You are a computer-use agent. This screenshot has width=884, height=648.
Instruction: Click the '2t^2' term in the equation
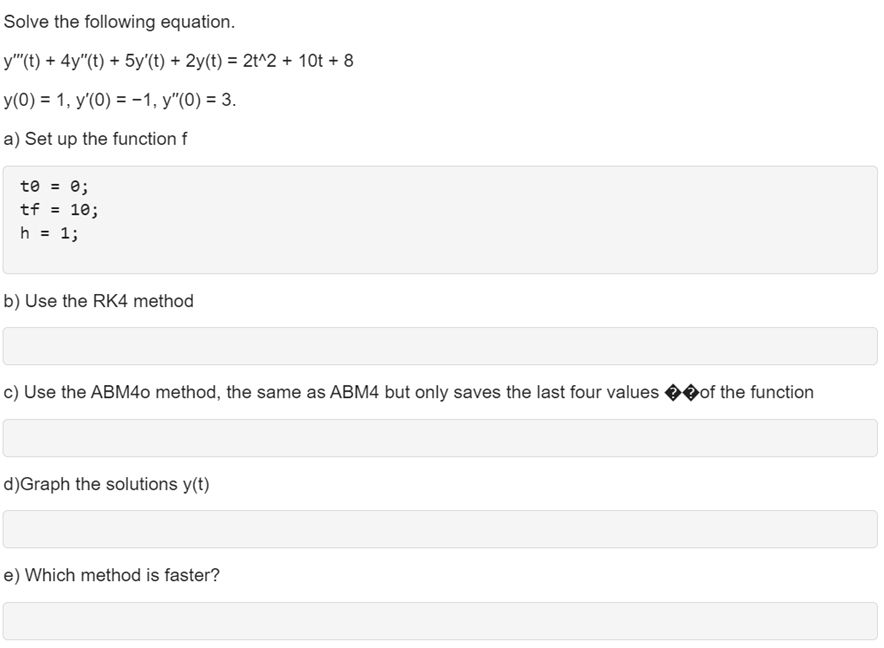[x=259, y=60]
